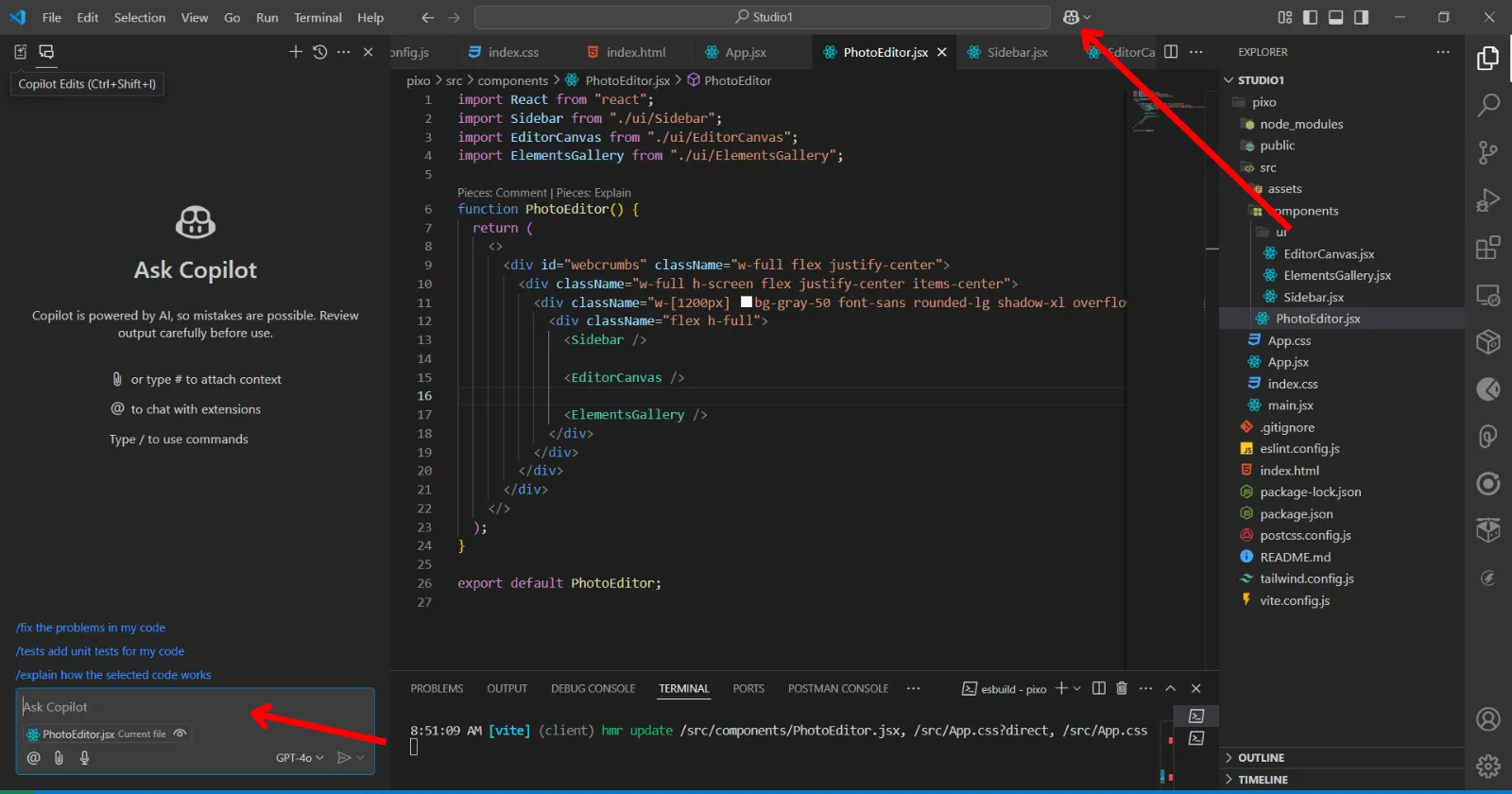Viewport: 1512px width, 794px height.
Task: Switch to the DEBUG CONSOLE tab
Action: tap(593, 688)
